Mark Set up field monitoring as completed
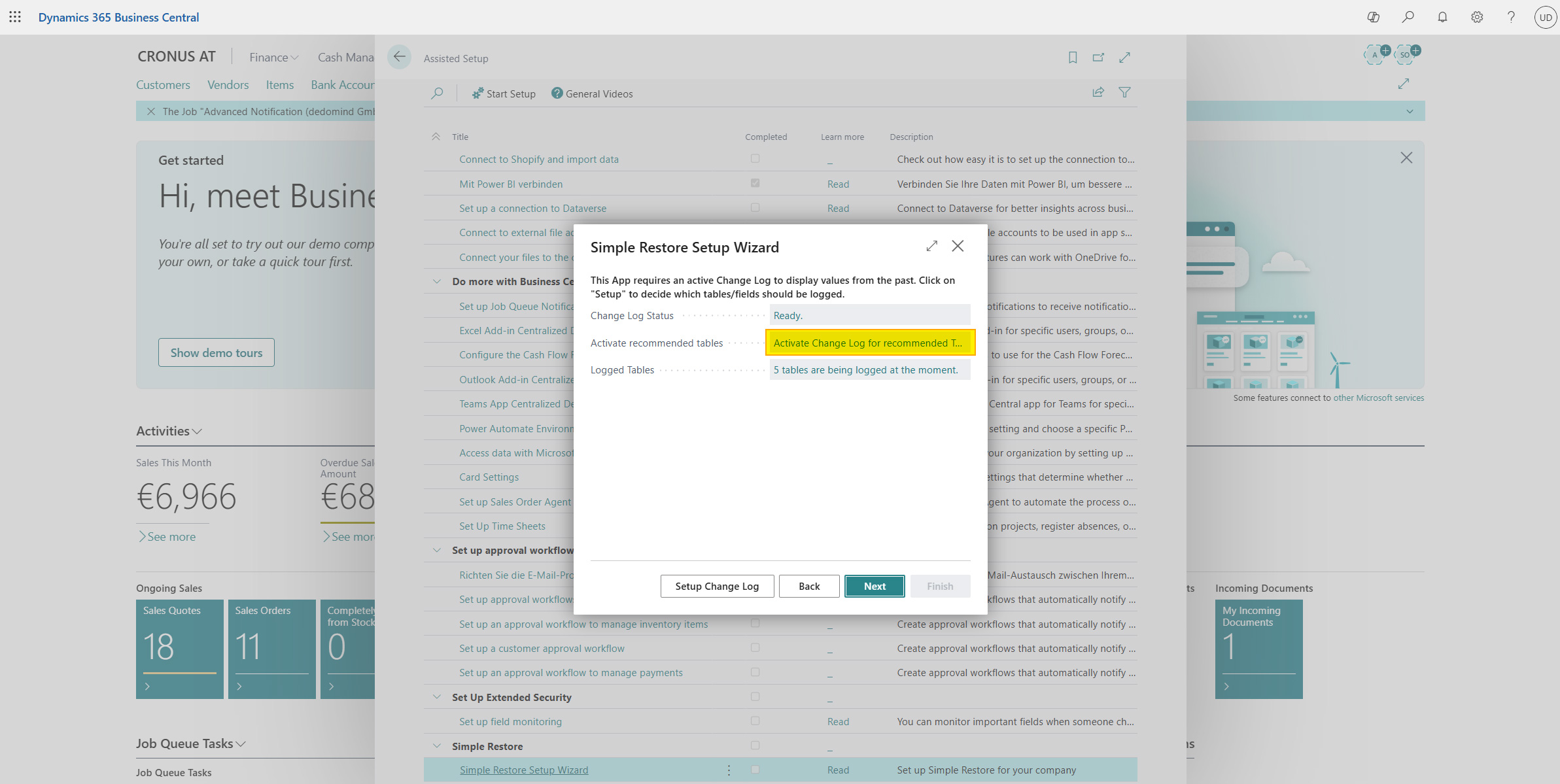The height and width of the screenshot is (784, 1560). [x=755, y=721]
